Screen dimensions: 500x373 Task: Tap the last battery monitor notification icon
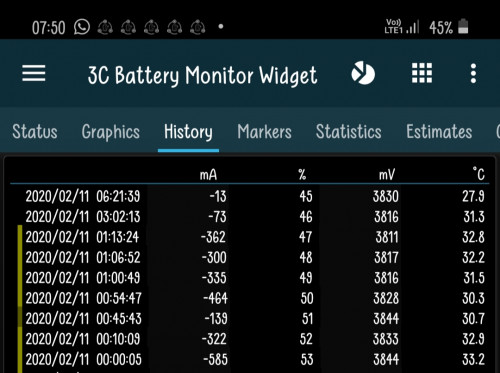pos(198,27)
